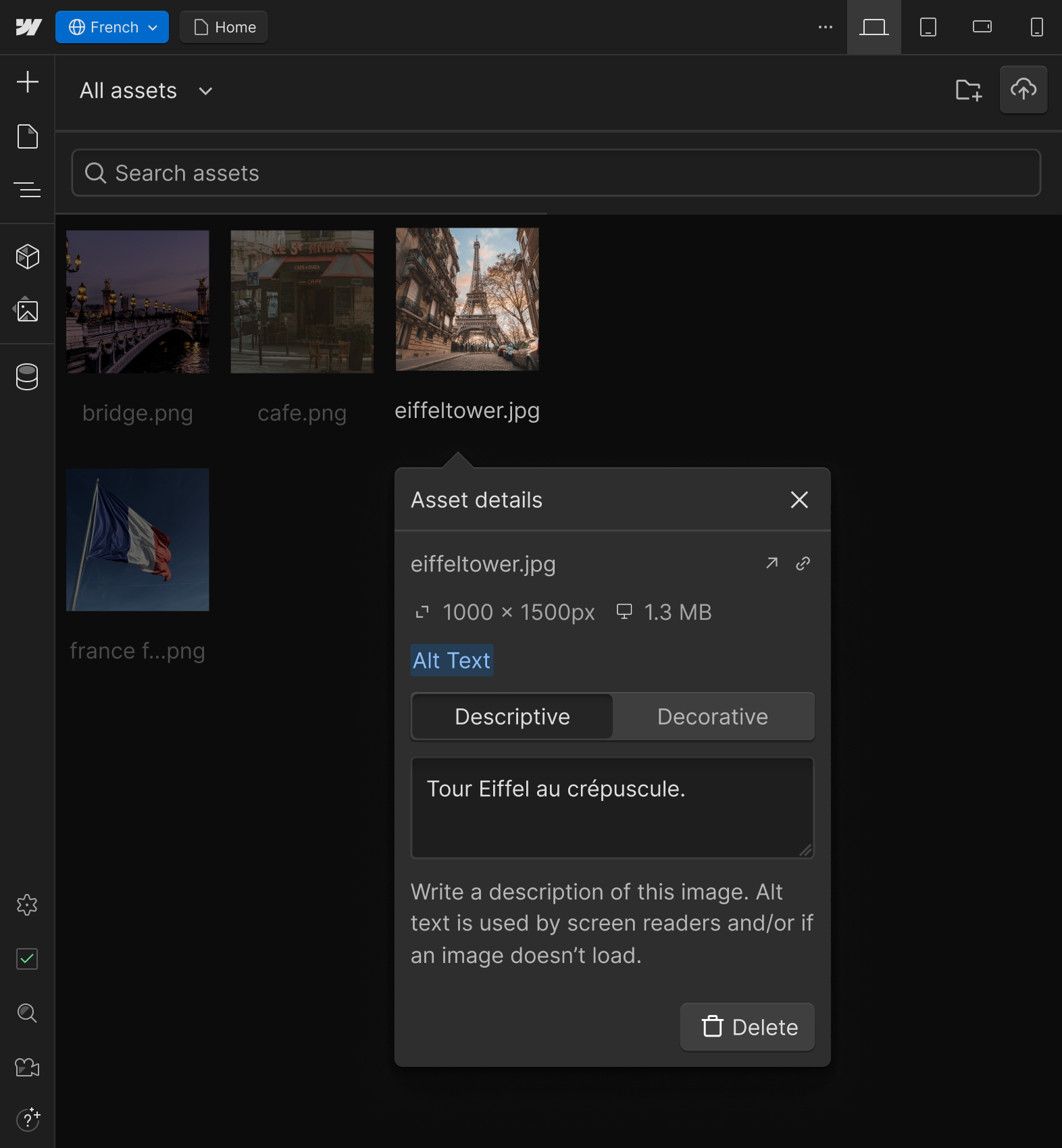Screen dimensions: 1062x1148
Task: Open the Components cube icon
Action: 27,257
